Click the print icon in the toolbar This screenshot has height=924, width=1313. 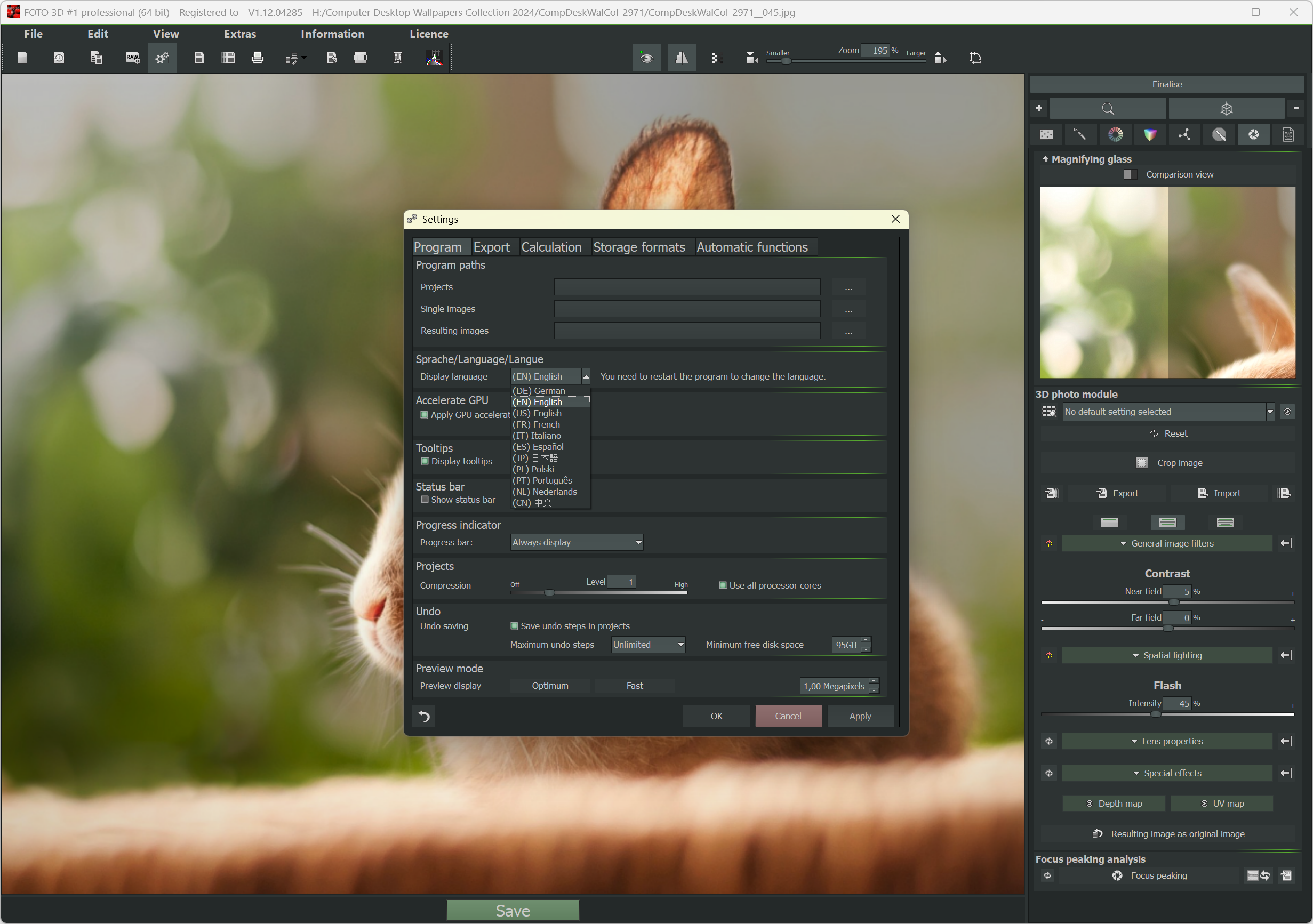pyautogui.click(x=258, y=58)
